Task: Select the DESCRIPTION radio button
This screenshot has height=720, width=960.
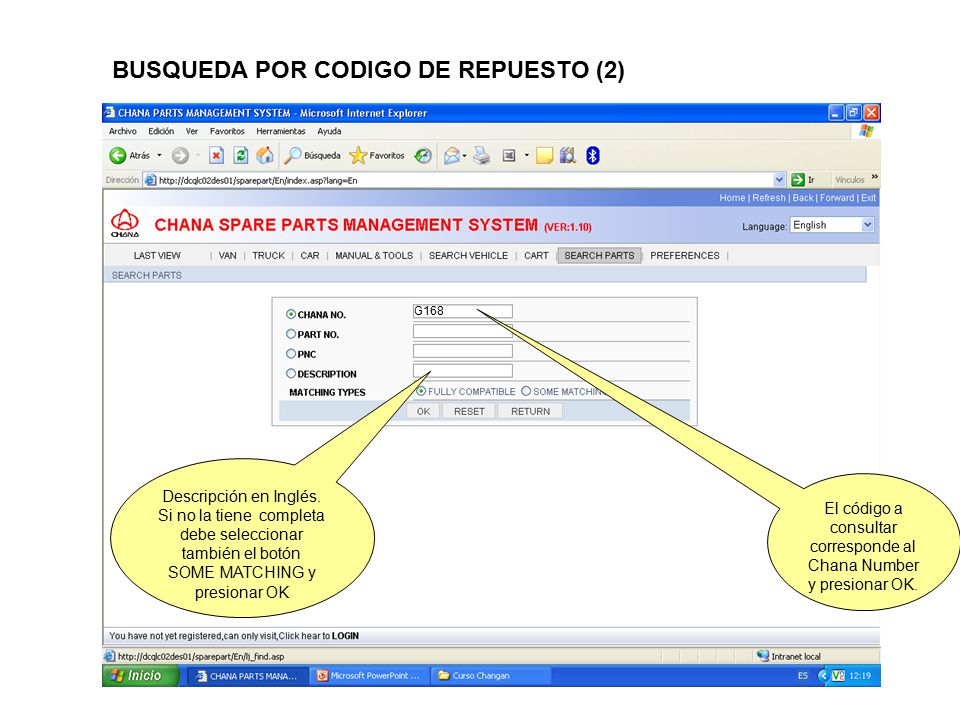Action: pos(291,373)
